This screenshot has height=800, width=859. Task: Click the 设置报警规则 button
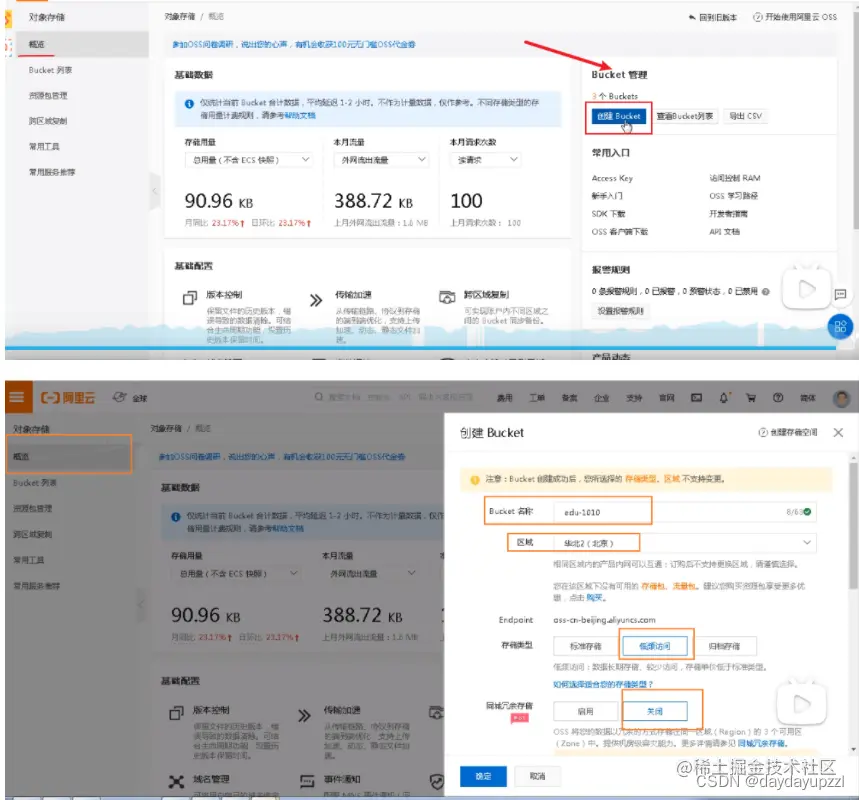[x=620, y=311]
